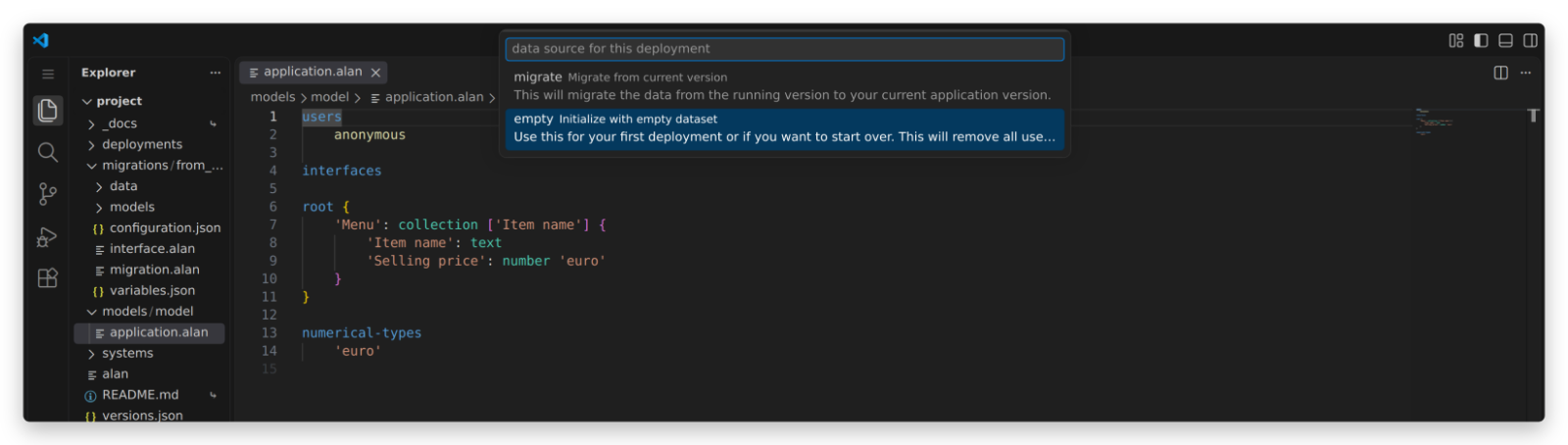The width and height of the screenshot is (1568, 445).
Task: Click 'numerical-types' on line 13
Action: tap(362, 333)
